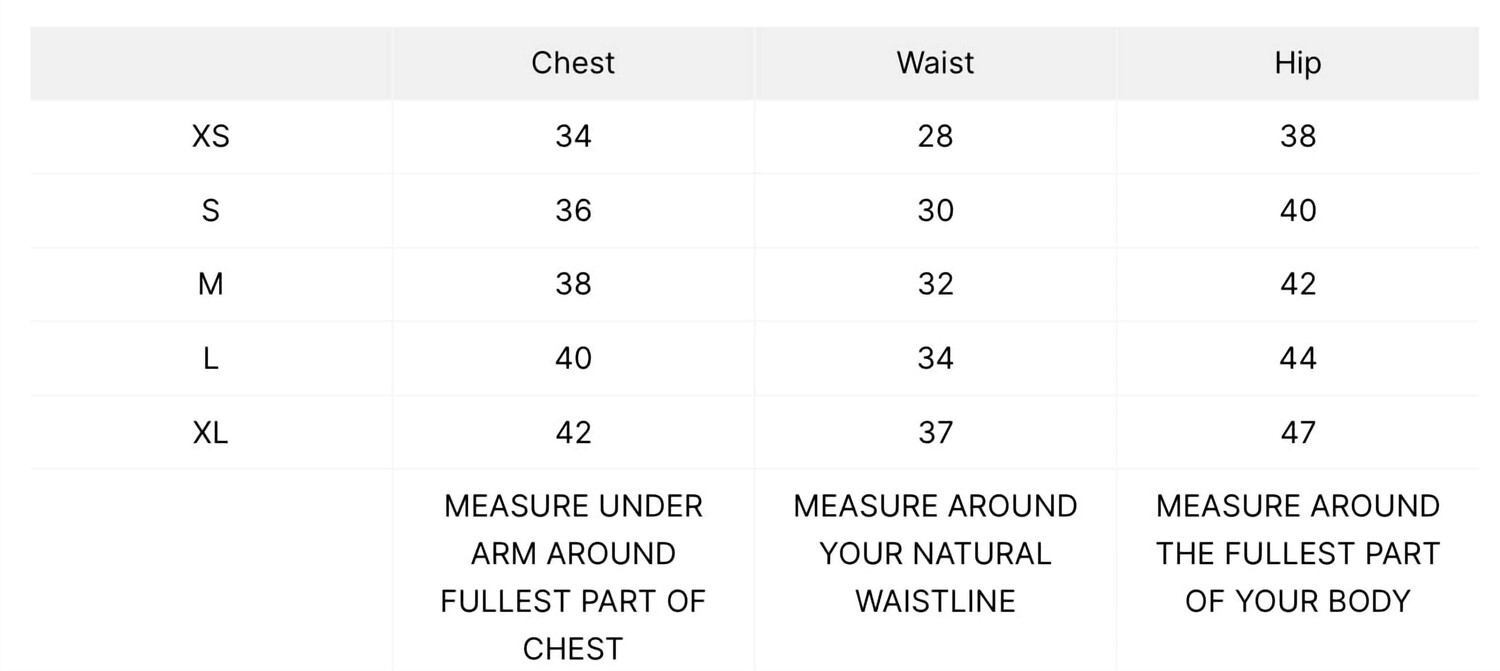Viewport: 1500px width, 671px height.
Task: Click the XL hip value 47
Action: click(1297, 432)
